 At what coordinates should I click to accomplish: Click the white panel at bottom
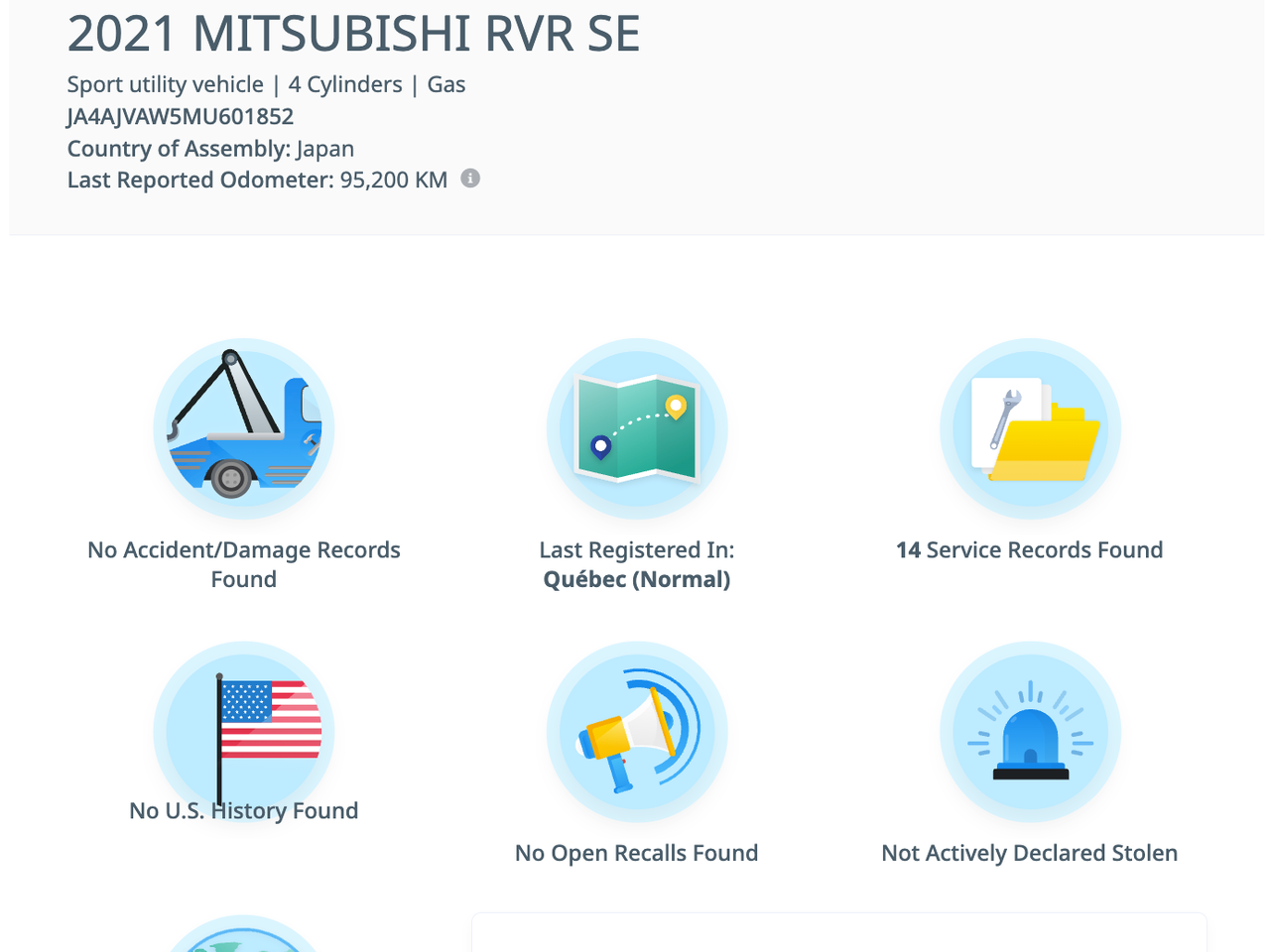839,932
